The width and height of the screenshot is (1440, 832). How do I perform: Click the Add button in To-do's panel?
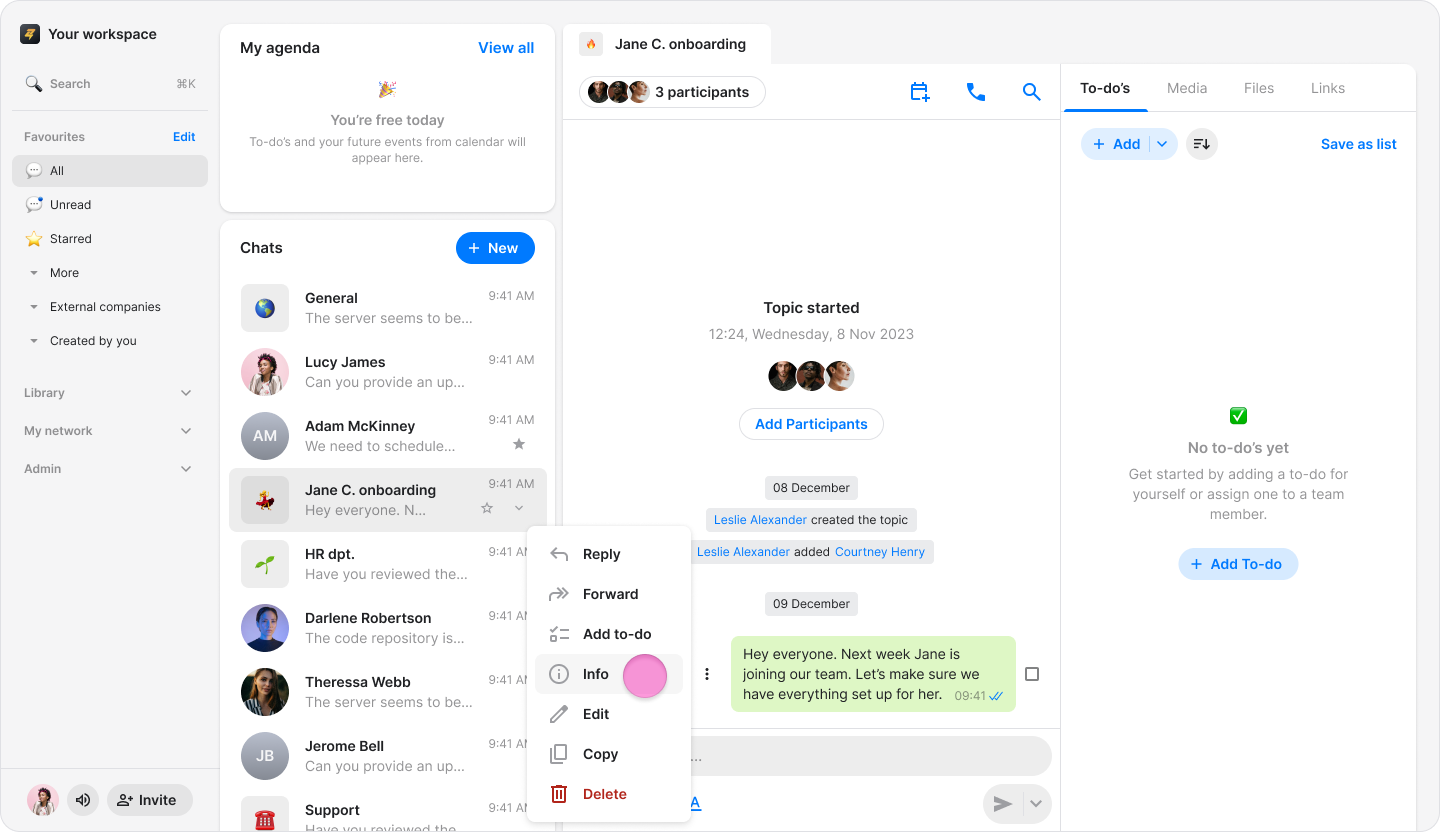(x=1116, y=144)
